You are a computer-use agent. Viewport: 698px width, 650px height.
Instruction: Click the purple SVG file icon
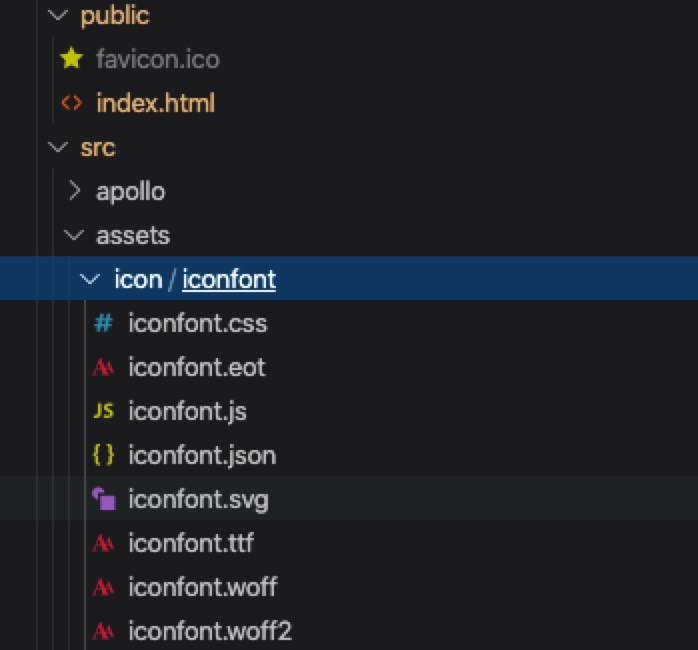point(102,499)
